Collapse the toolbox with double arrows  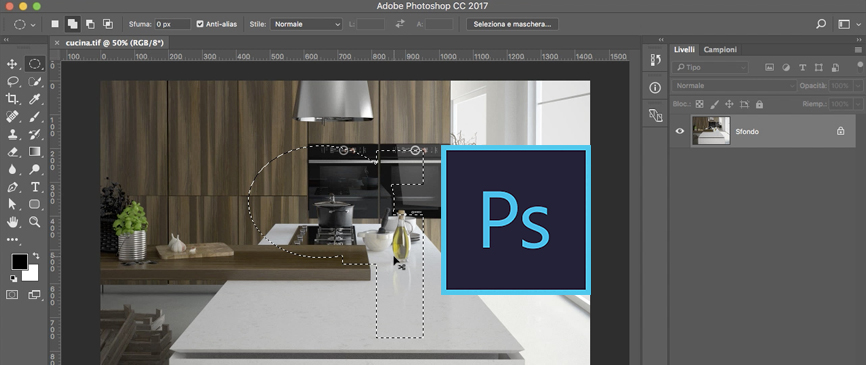6,40
